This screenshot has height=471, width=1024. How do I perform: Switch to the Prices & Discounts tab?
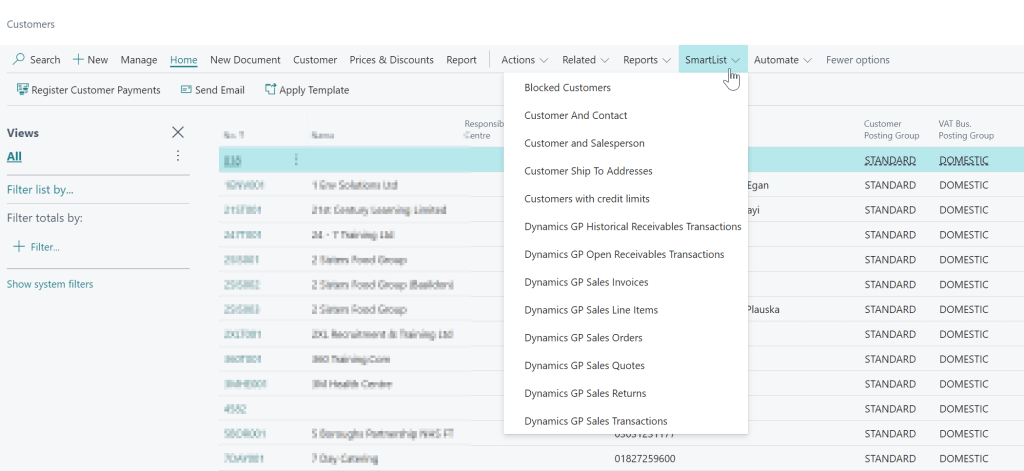tap(391, 60)
